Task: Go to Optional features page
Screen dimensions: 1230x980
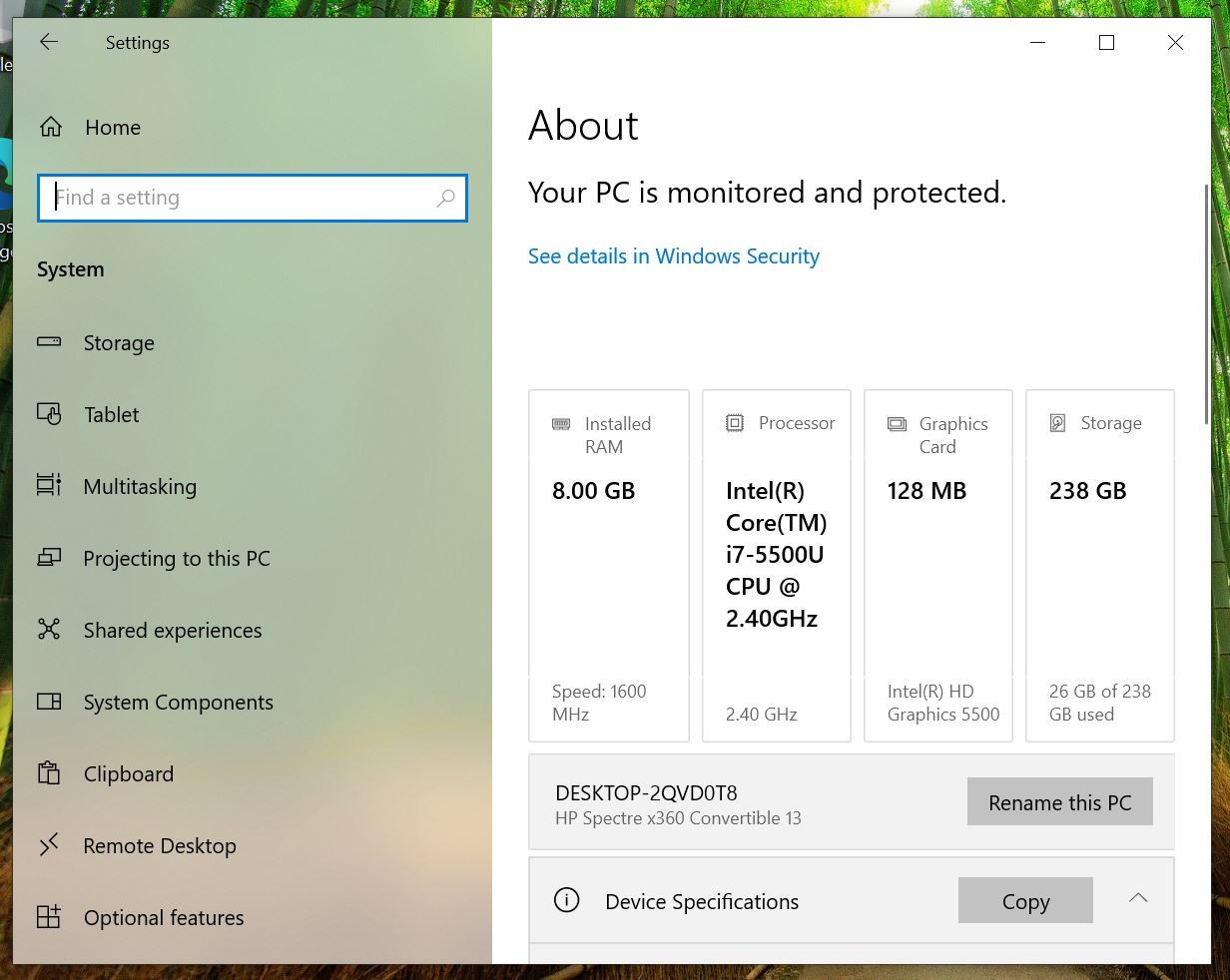Action: tap(164, 918)
